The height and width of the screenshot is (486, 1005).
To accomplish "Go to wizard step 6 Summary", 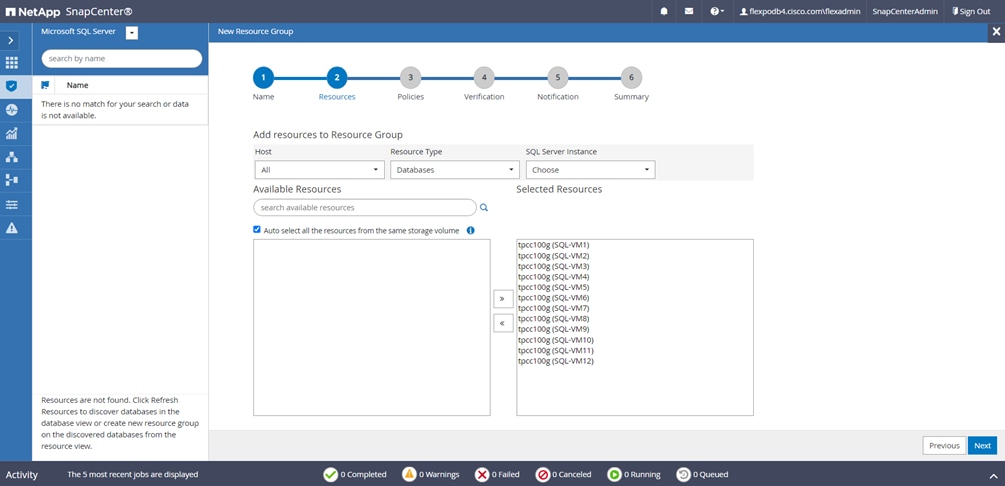I will click(x=631, y=78).
